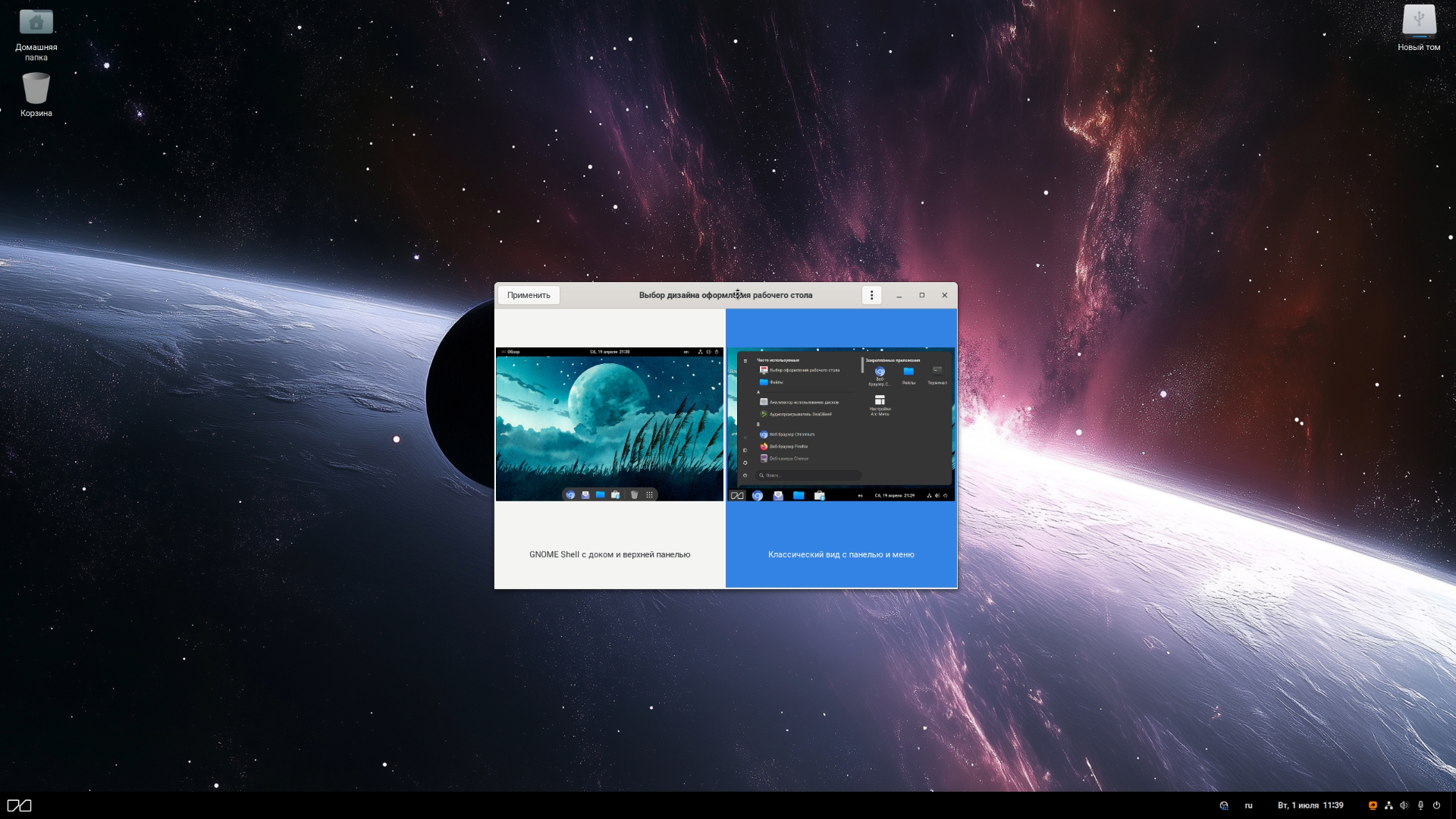Open the Домашняя папка desktop icon
The width and height of the screenshot is (1456, 819).
[36, 24]
